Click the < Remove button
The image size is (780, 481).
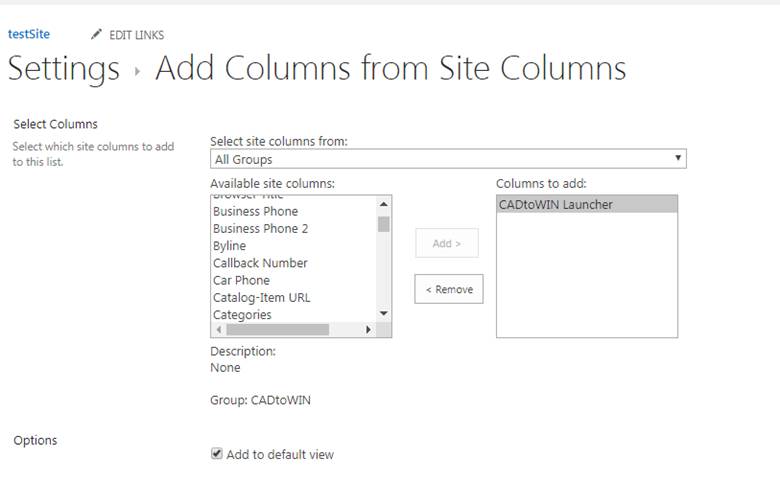(x=449, y=289)
